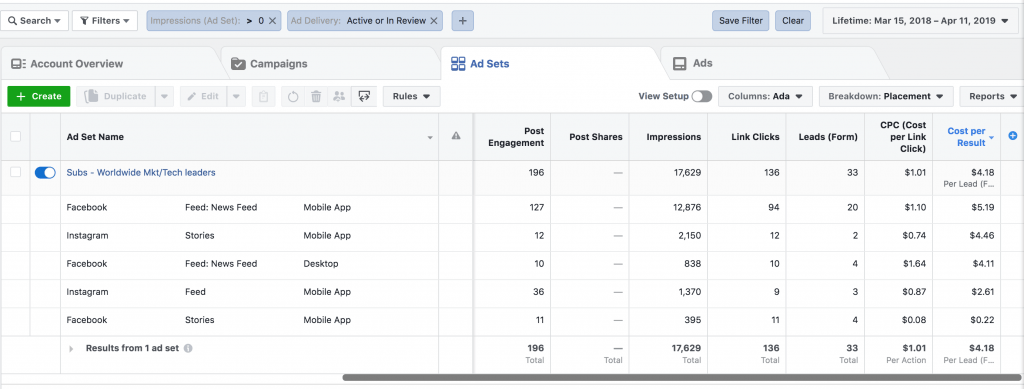Click the blue add-column plus icon
This screenshot has height=389, width=1024.
[x=1013, y=136]
